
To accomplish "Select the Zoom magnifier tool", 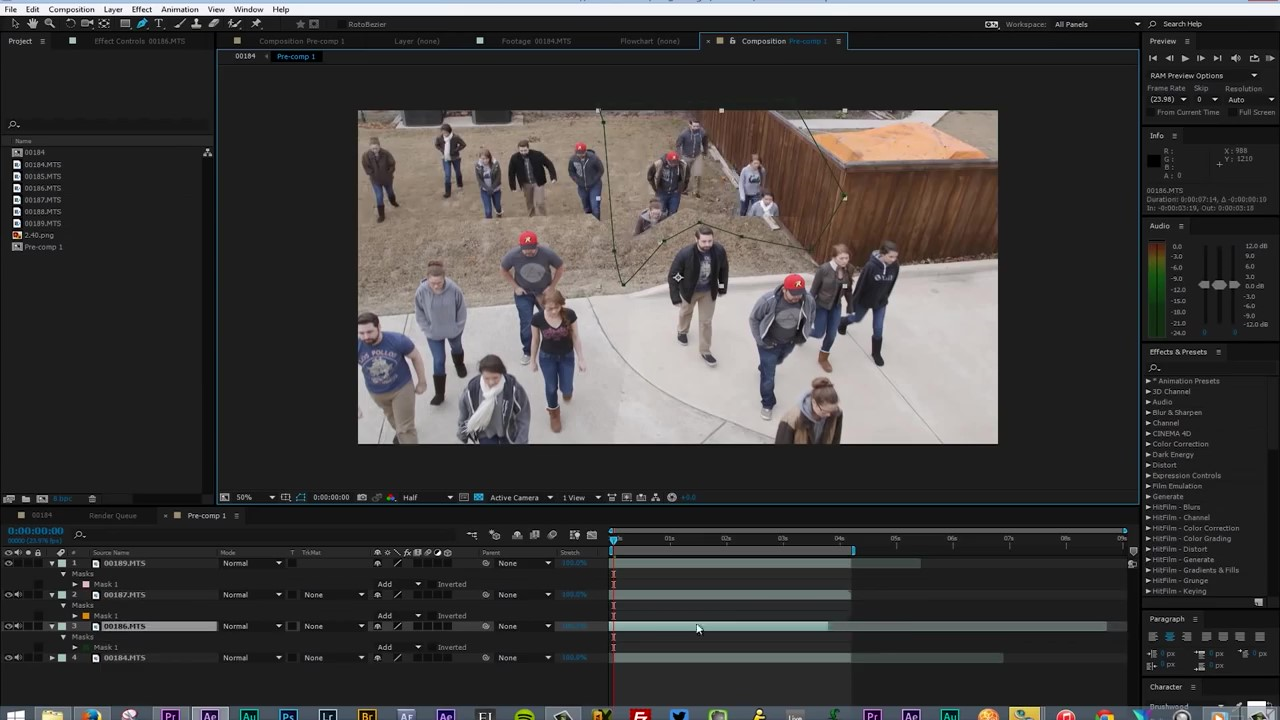I will click(x=49, y=23).
